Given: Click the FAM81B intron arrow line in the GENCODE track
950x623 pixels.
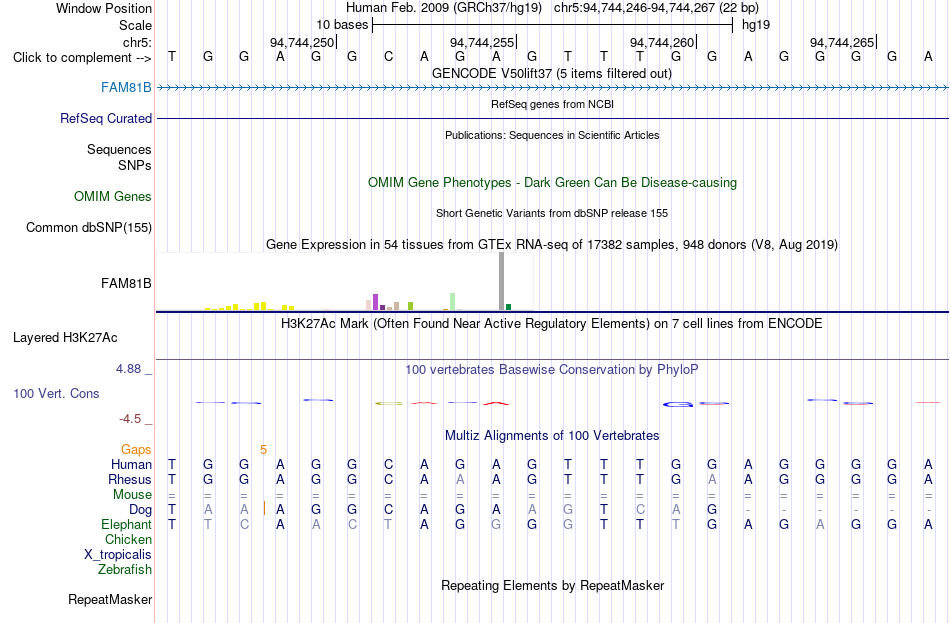Looking at the screenshot, I should [x=553, y=88].
